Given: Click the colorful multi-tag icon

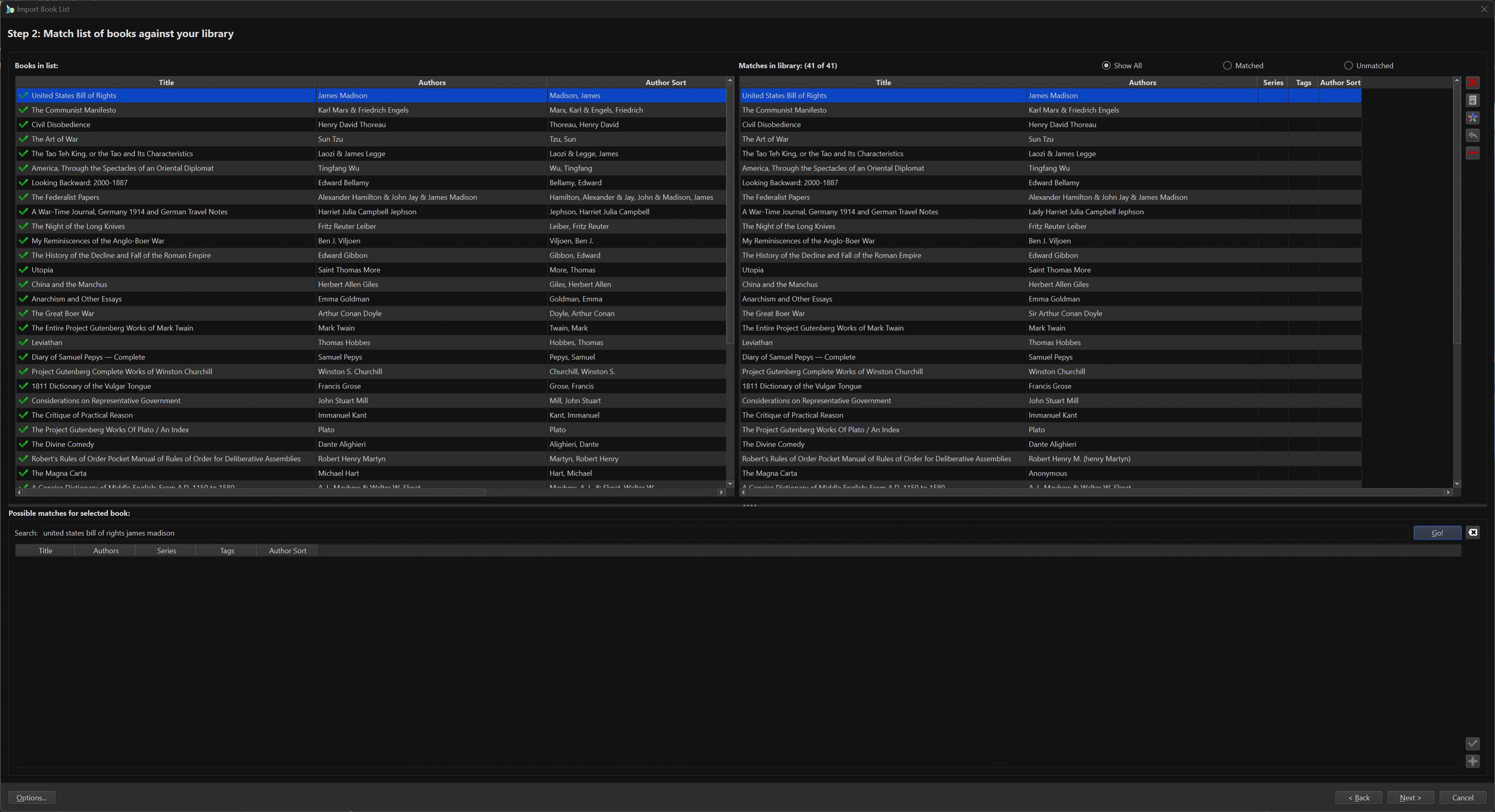Looking at the screenshot, I should 1472,118.
